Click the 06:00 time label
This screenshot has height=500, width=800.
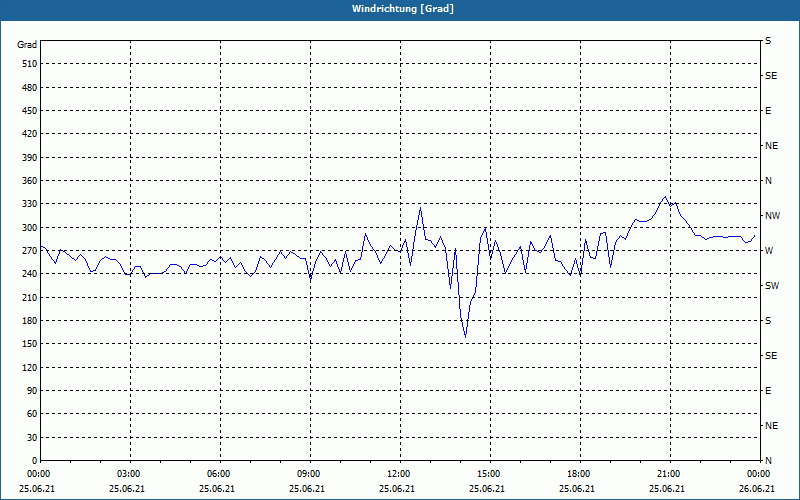pos(217,474)
